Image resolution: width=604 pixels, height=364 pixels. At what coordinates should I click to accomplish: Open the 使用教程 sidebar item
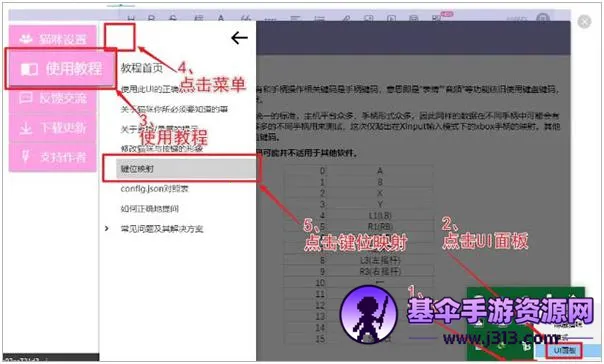(x=61, y=69)
